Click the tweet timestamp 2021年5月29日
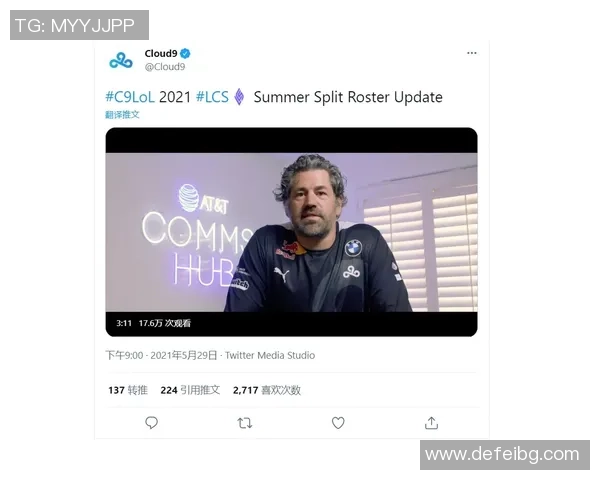The width and height of the screenshot is (600, 480). point(184,355)
